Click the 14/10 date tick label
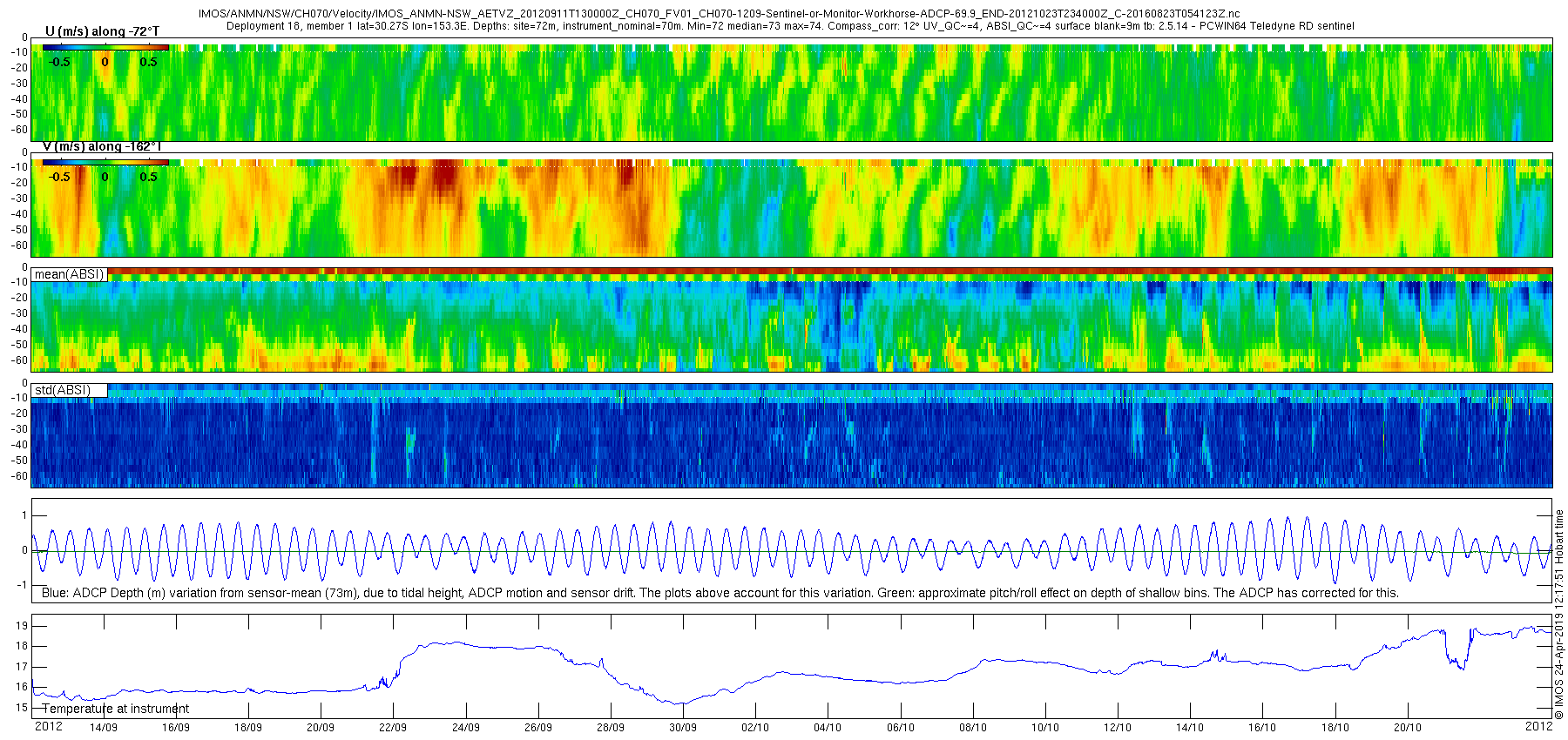The image size is (1568, 740). pos(1190,728)
